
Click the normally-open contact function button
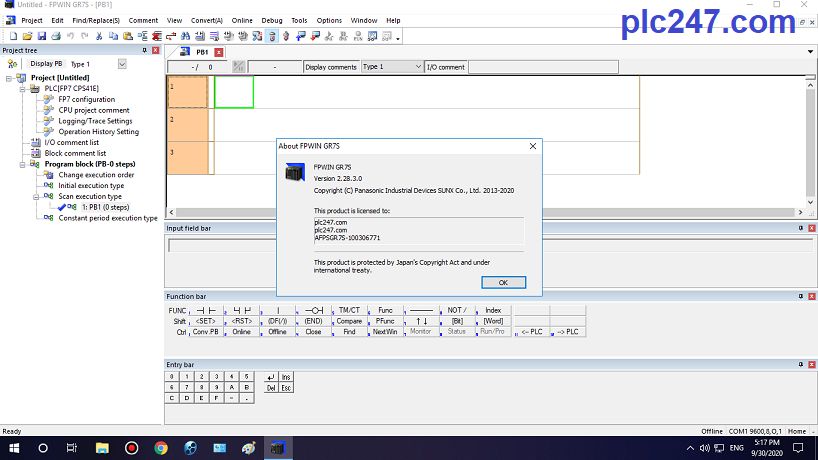point(206,310)
